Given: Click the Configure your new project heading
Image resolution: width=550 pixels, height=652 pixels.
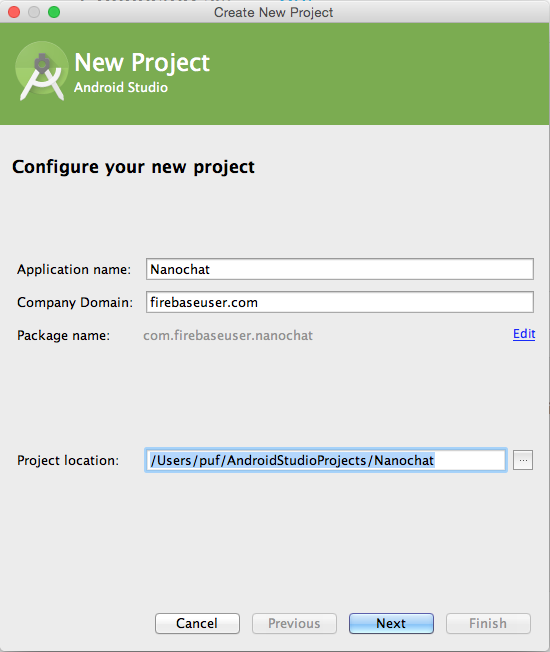Looking at the screenshot, I should 133,167.
